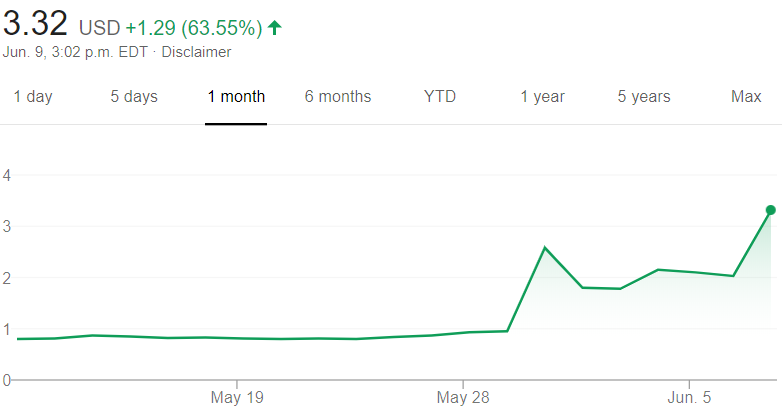
Task: Click the May 19 date label
Action: [x=237, y=398]
